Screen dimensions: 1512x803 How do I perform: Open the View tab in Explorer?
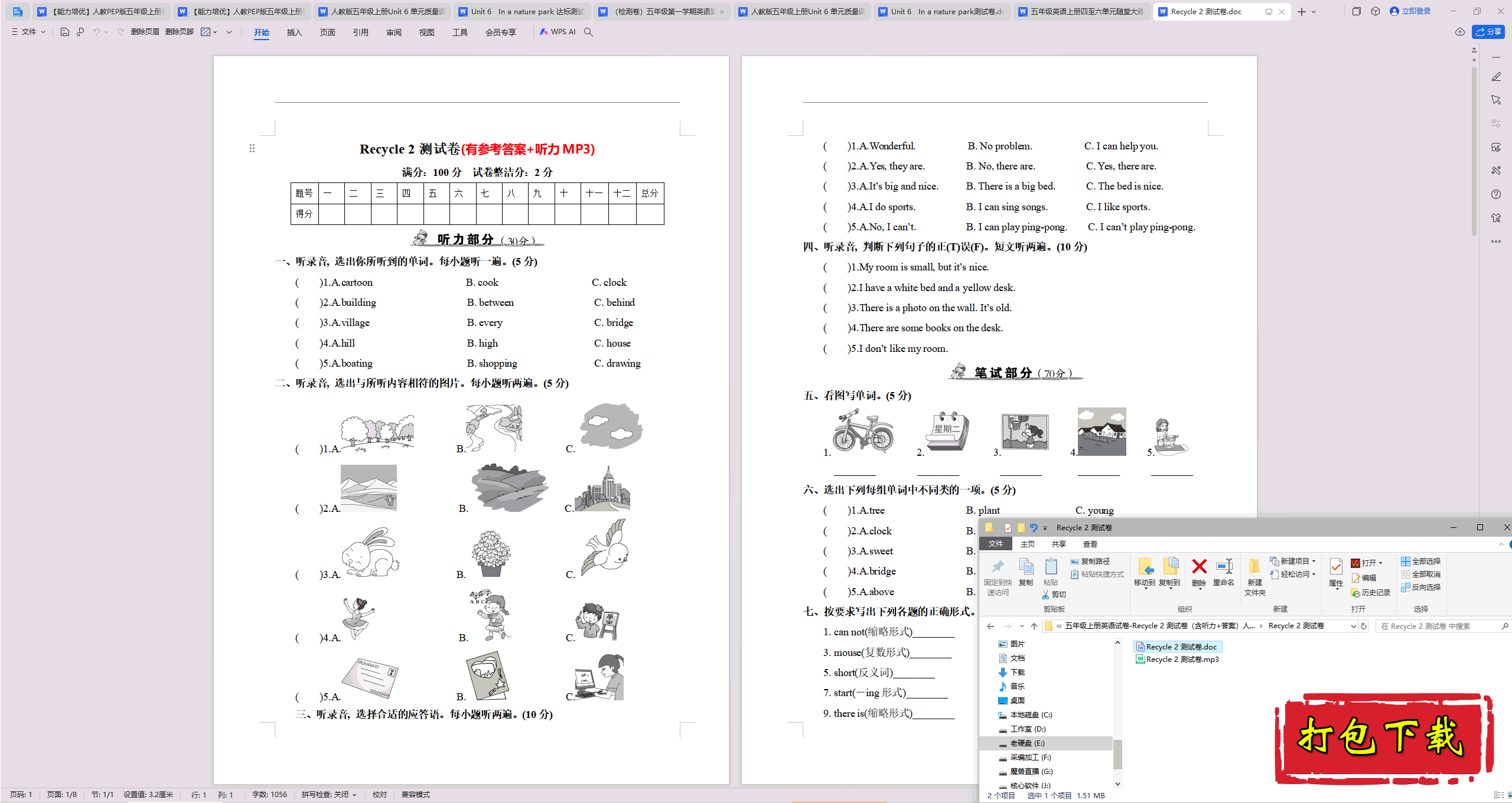[x=1090, y=544]
